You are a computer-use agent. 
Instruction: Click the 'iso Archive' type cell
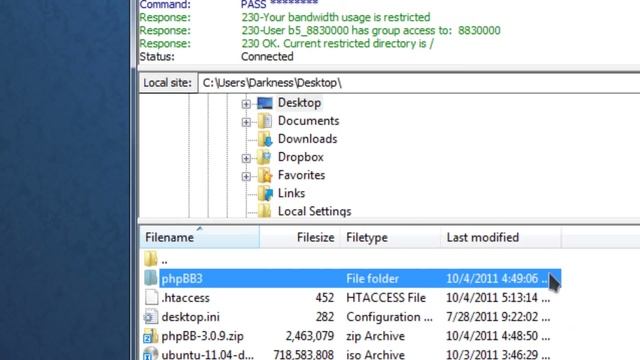375,354
